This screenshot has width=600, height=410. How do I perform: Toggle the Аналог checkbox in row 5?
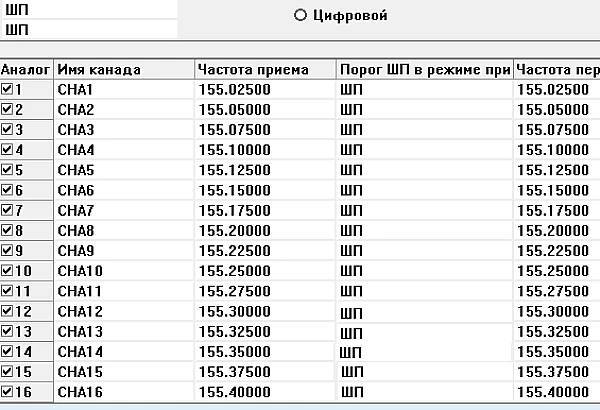point(8,170)
